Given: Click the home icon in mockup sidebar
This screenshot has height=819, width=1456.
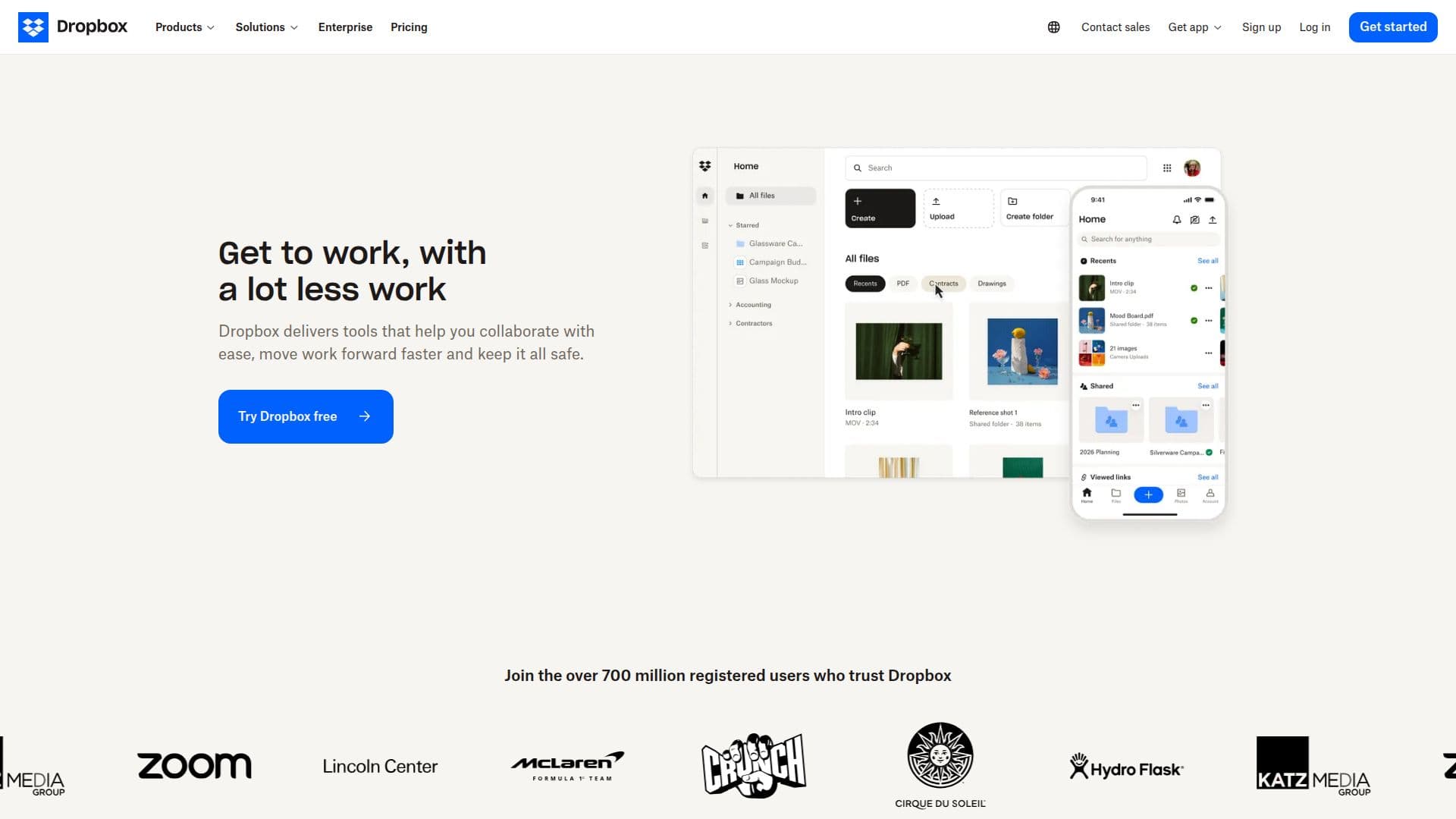Looking at the screenshot, I should click(705, 196).
